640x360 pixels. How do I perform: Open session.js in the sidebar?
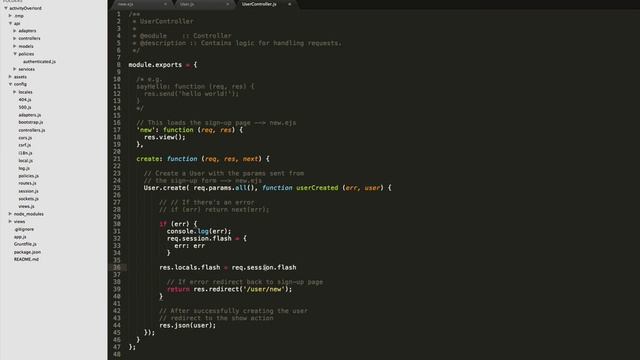click(x=28, y=191)
